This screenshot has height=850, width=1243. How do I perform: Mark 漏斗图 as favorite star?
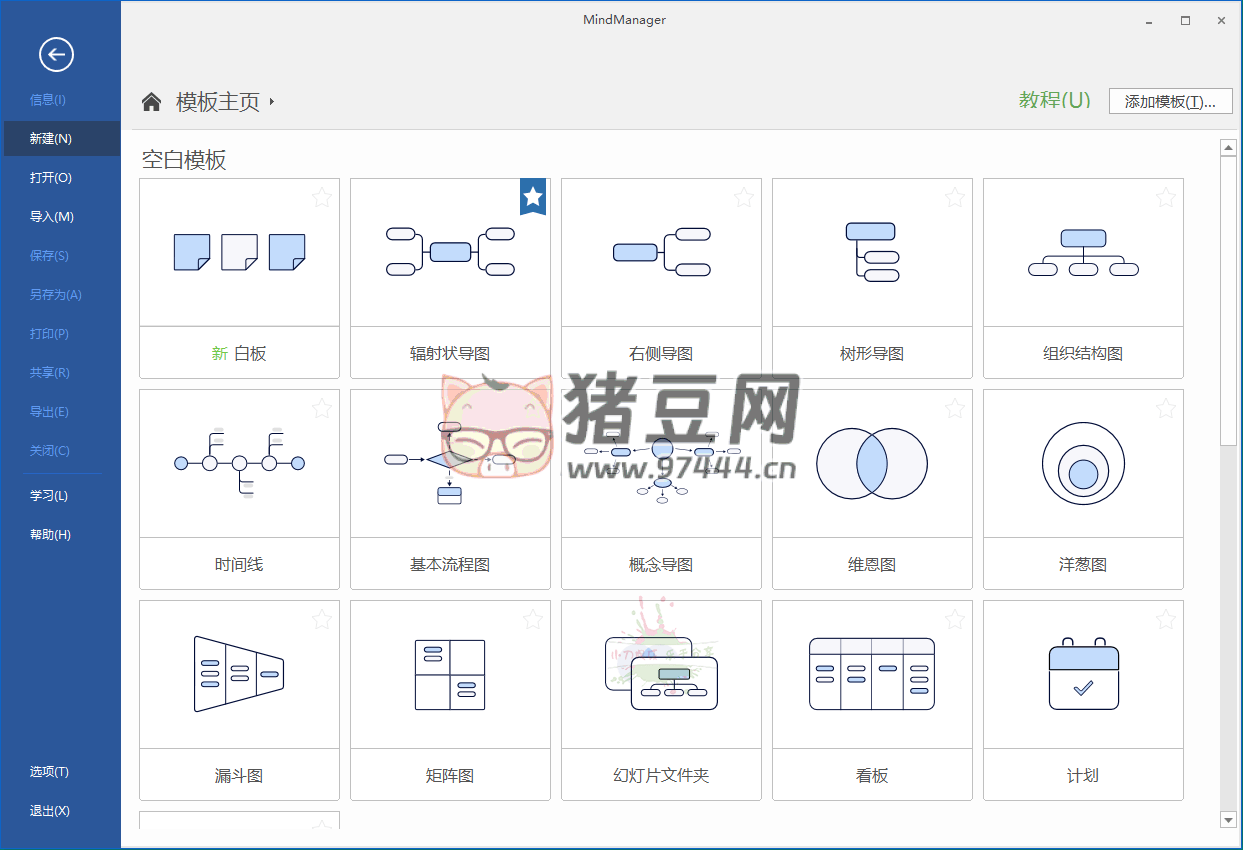322,619
